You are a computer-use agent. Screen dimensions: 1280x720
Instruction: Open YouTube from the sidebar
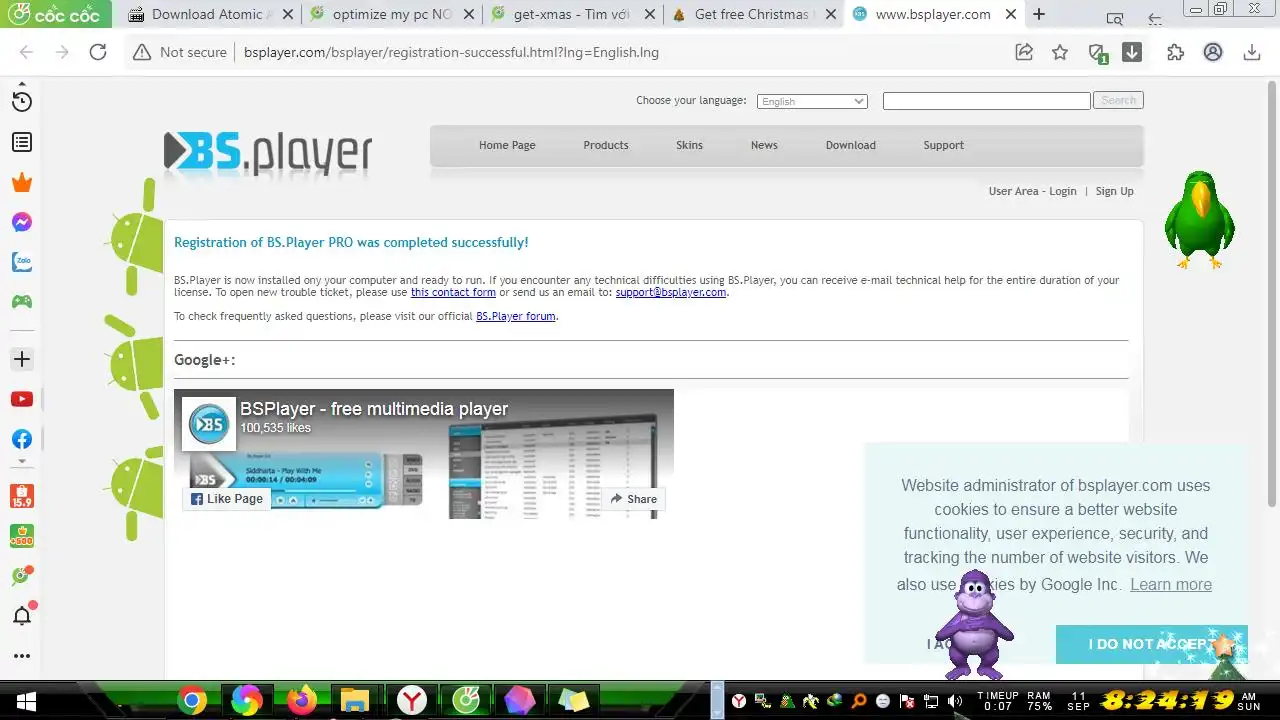pyautogui.click(x=22, y=399)
